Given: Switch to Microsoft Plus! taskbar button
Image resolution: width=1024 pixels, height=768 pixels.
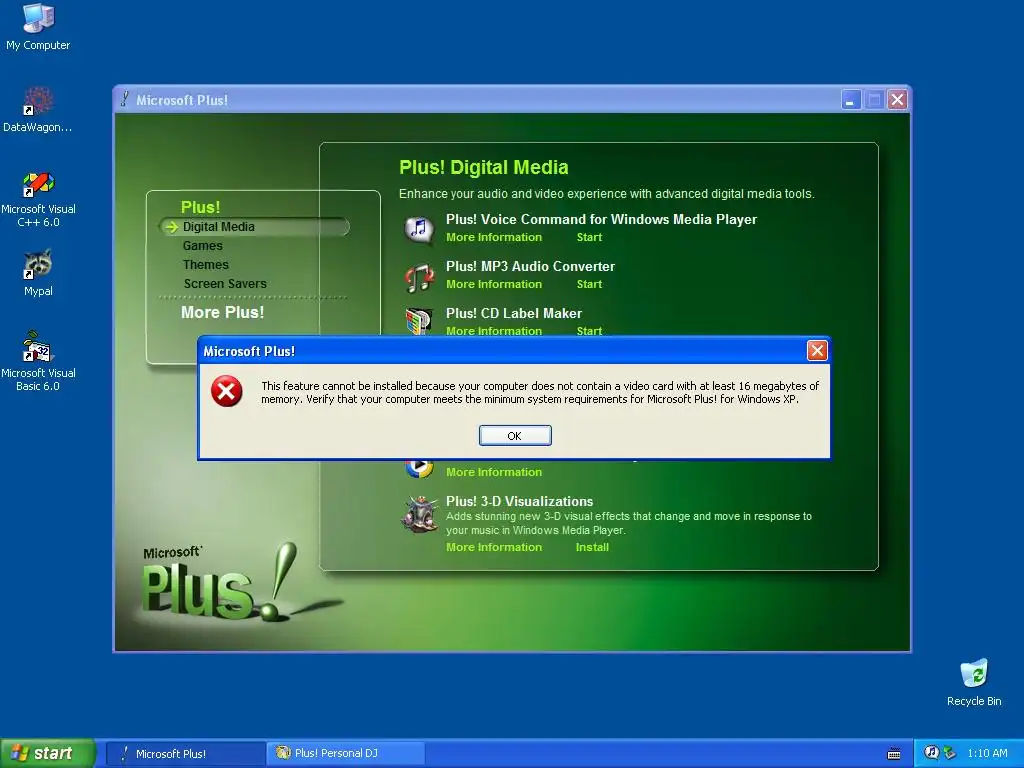Looking at the screenshot, I should click(185, 754).
